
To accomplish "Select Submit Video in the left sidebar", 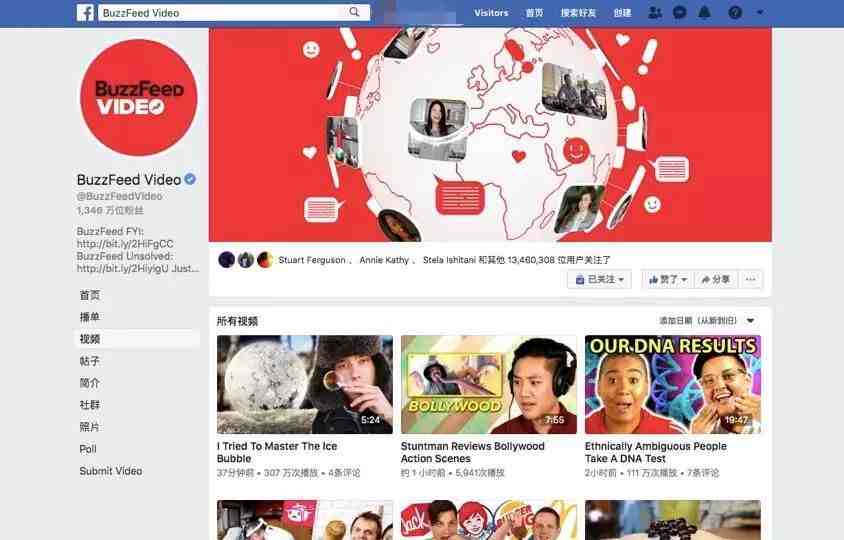I will (x=111, y=471).
